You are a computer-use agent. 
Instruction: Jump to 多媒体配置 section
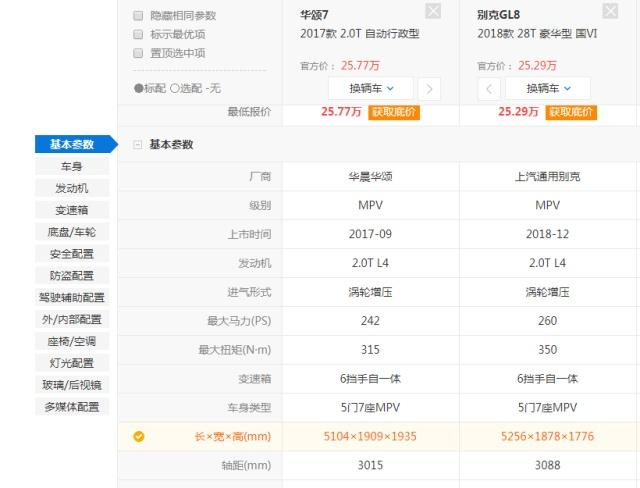[x=72, y=407]
